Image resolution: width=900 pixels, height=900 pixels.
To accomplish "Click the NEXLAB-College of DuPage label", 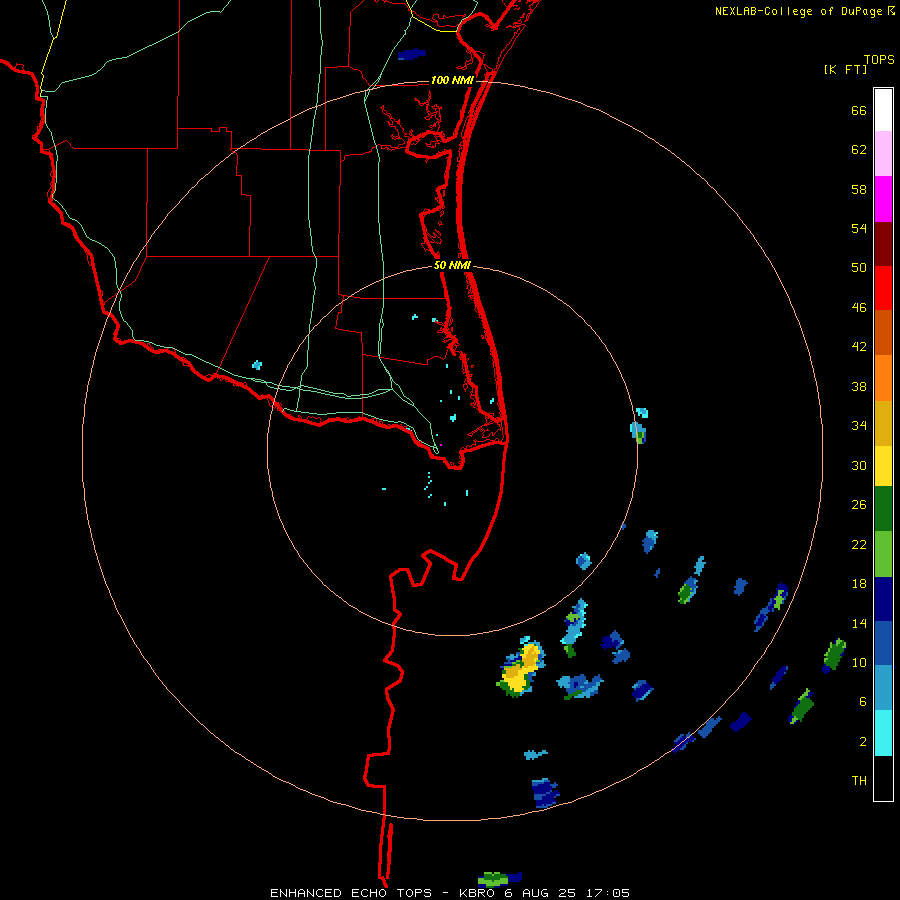I will click(798, 11).
